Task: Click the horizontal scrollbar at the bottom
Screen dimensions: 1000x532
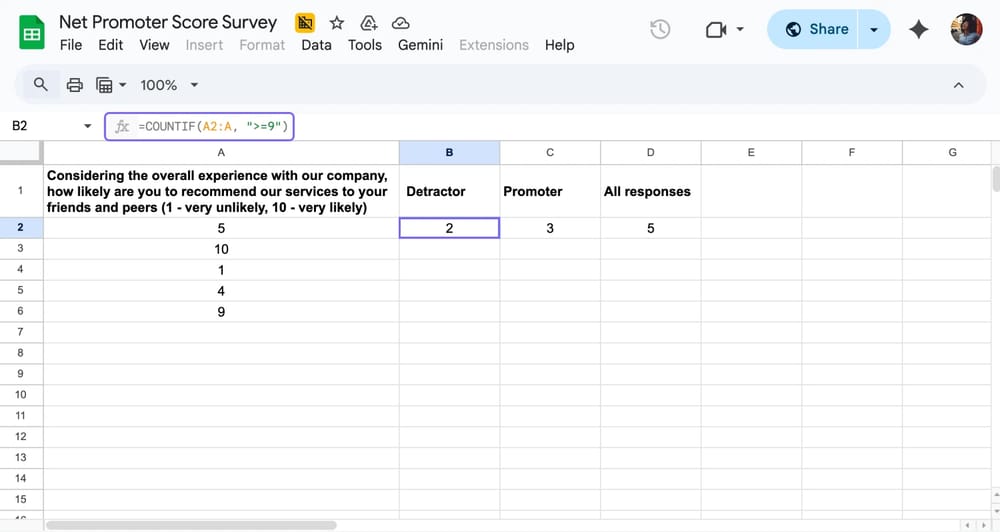Action: 190,525
